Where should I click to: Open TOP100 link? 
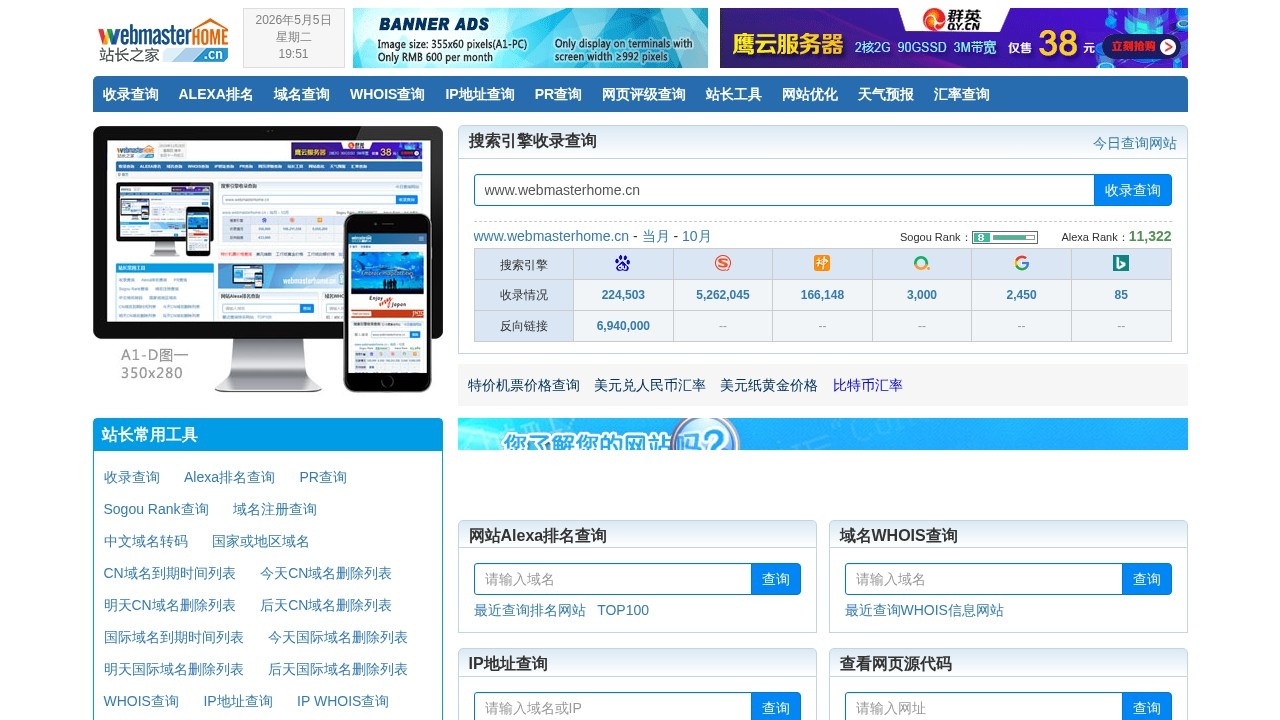click(x=623, y=610)
